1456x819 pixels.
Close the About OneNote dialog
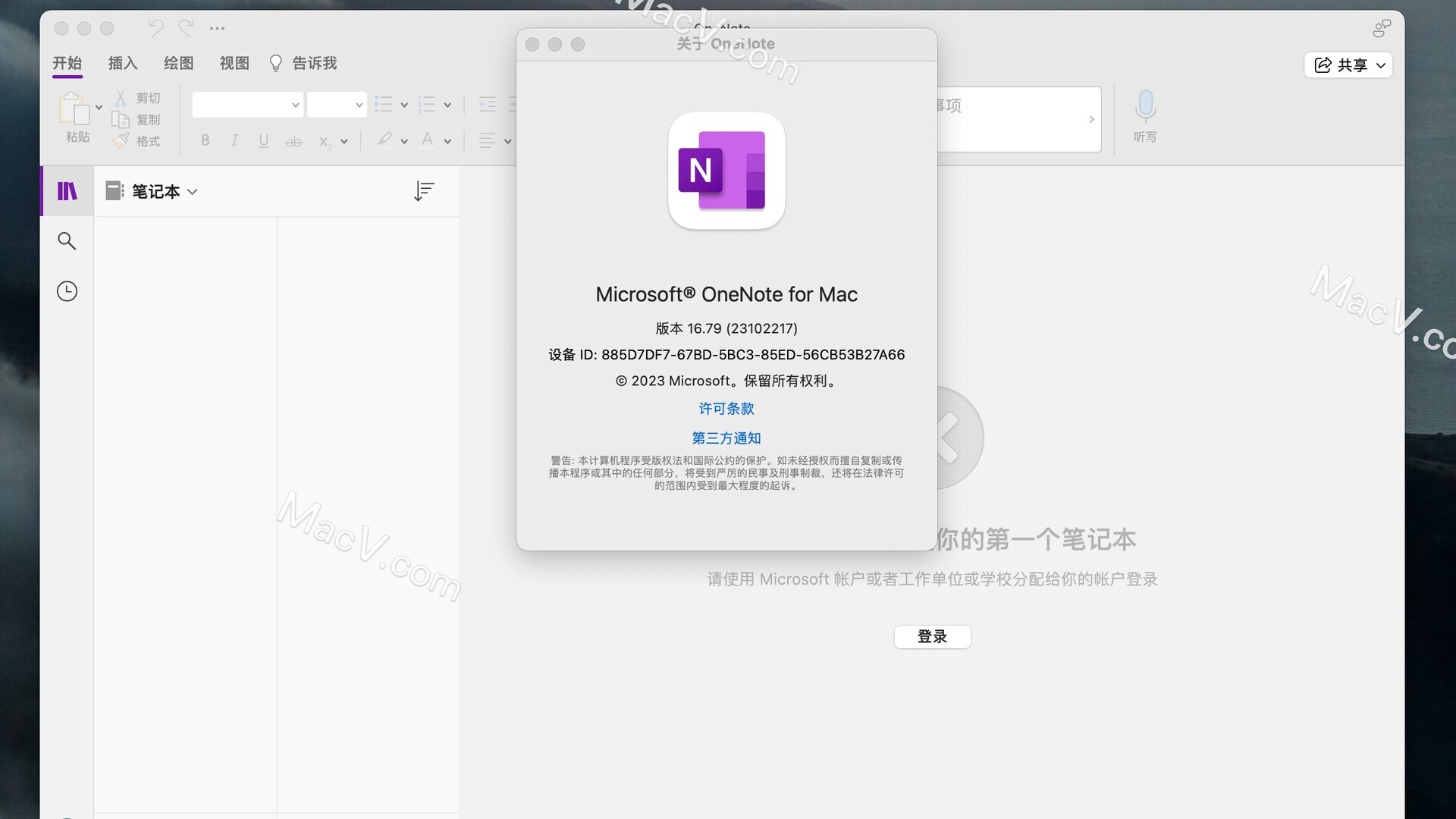532,45
